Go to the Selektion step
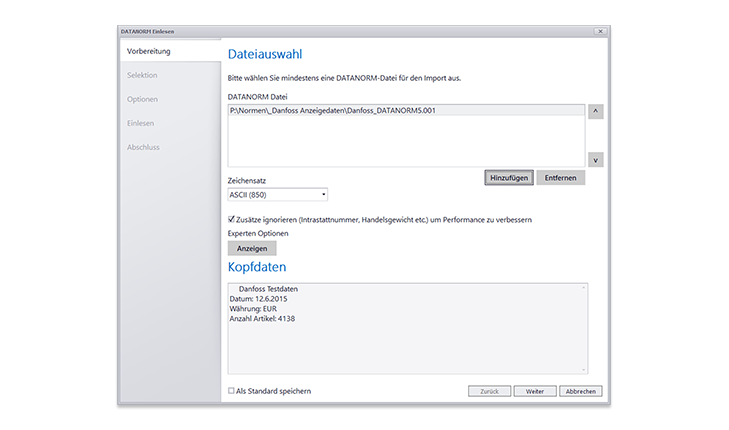The height and width of the screenshot is (430, 729). tap(142, 75)
